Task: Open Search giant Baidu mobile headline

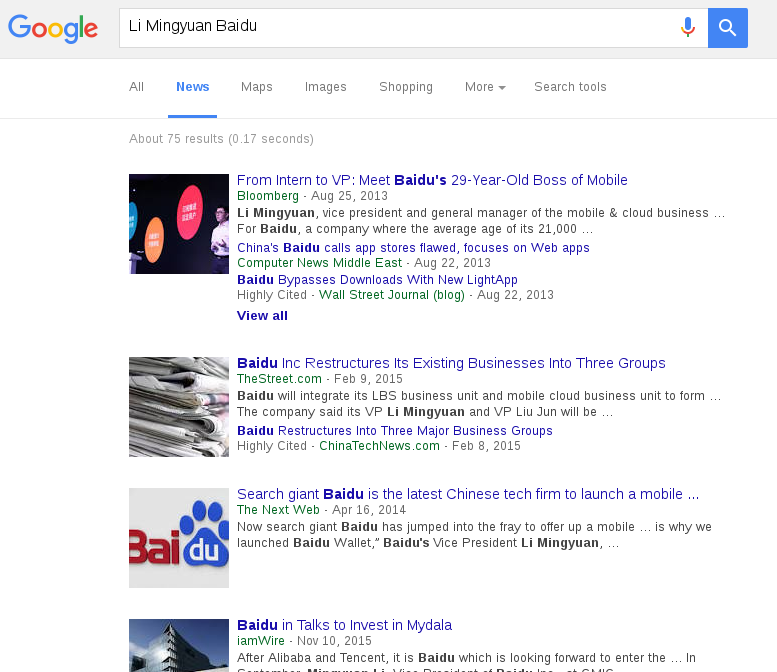Action: [x=468, y=494]
